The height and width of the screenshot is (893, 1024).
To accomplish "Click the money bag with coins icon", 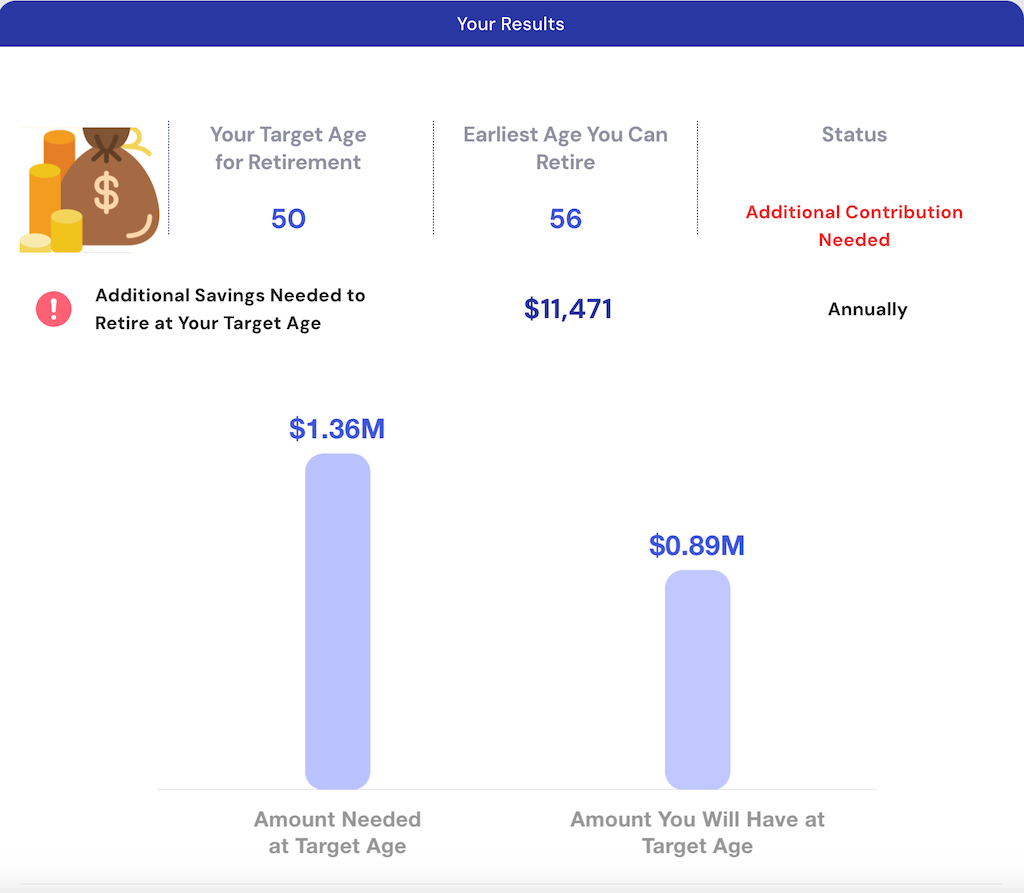I will pos(90,189).
